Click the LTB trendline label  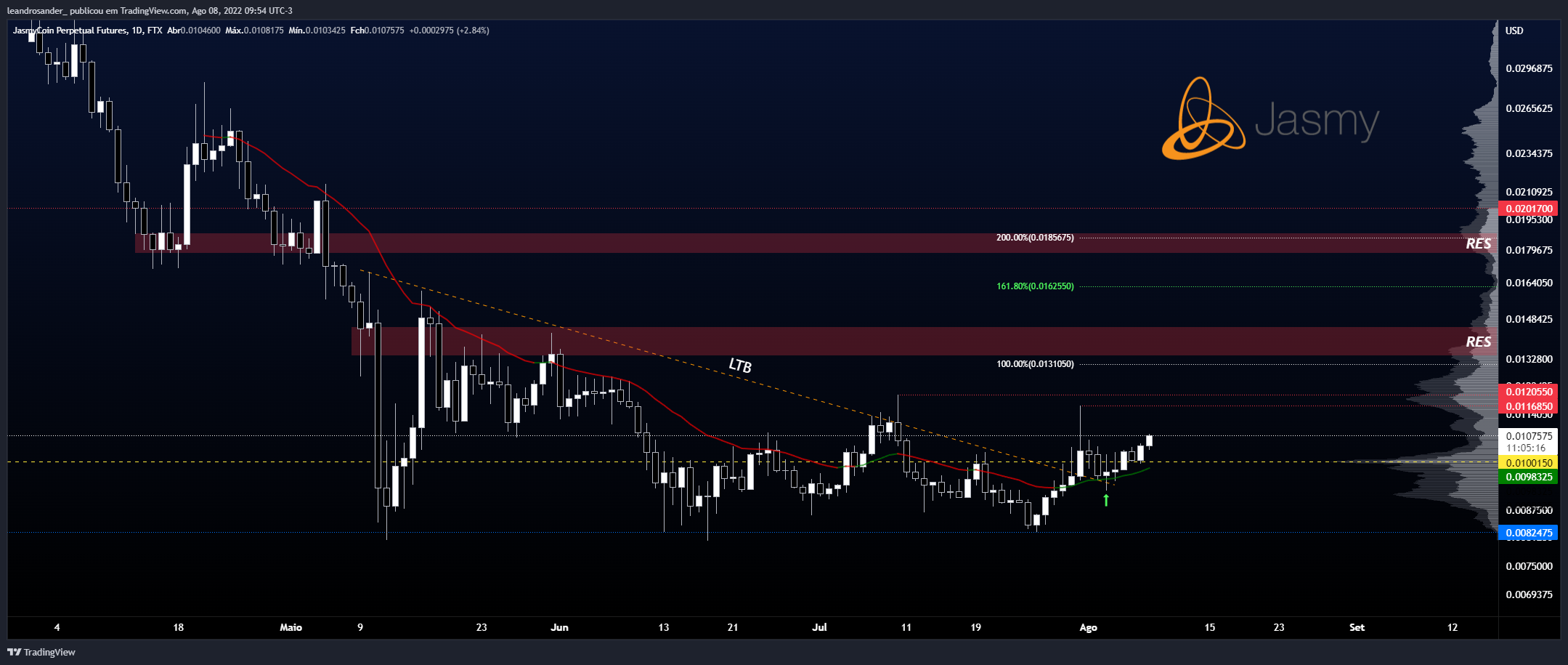pyautogui.click(x=740, y=365)
